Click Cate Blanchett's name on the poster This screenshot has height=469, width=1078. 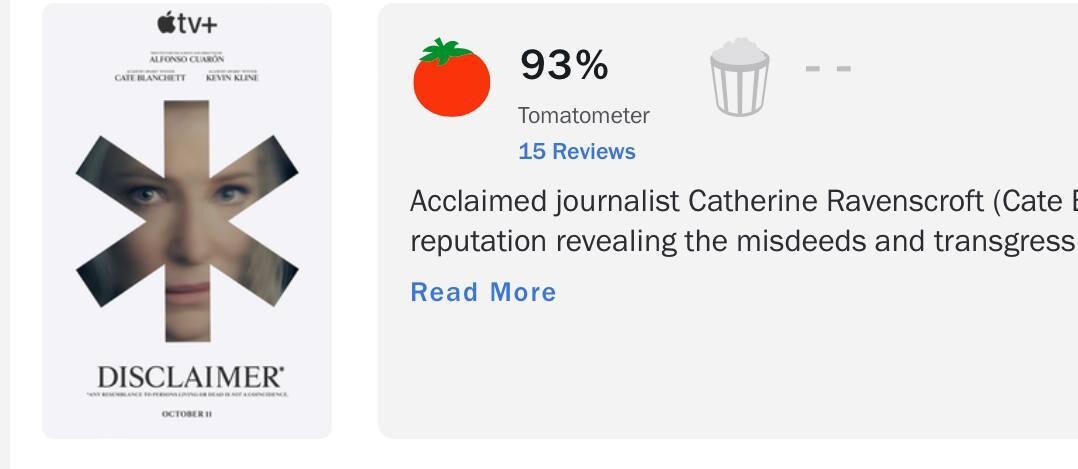click(x=150, y=78)
